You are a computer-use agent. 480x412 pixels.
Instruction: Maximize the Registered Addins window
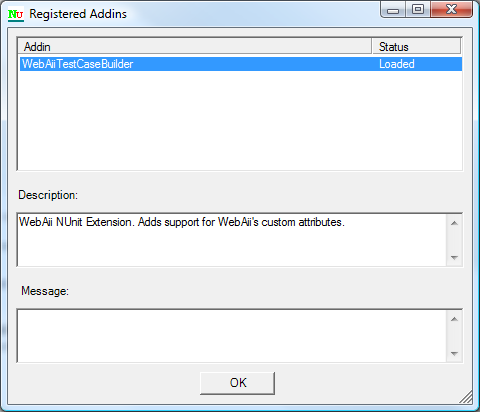tap(418, 9)
